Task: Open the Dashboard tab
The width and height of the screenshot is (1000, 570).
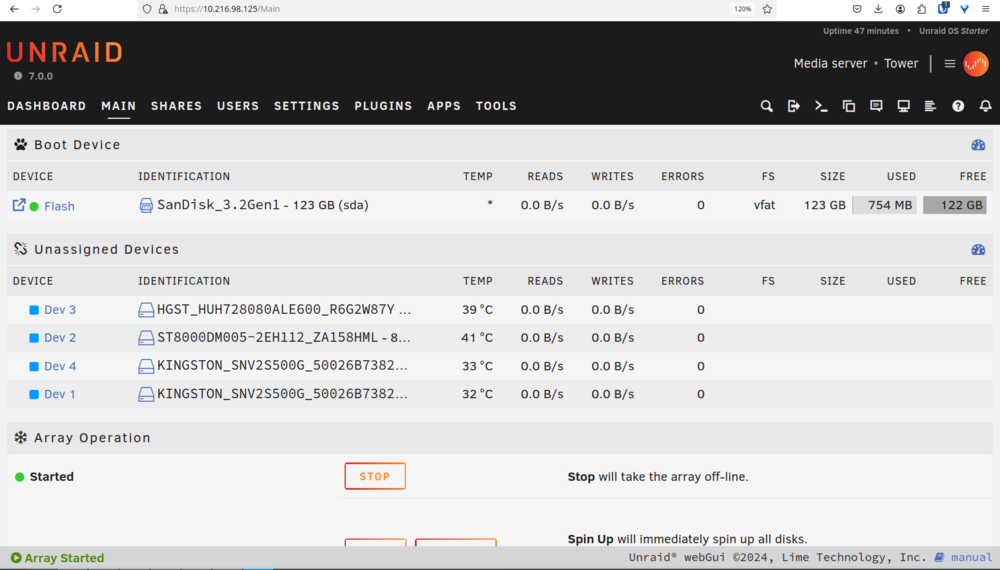Action: tap(47, 106)
